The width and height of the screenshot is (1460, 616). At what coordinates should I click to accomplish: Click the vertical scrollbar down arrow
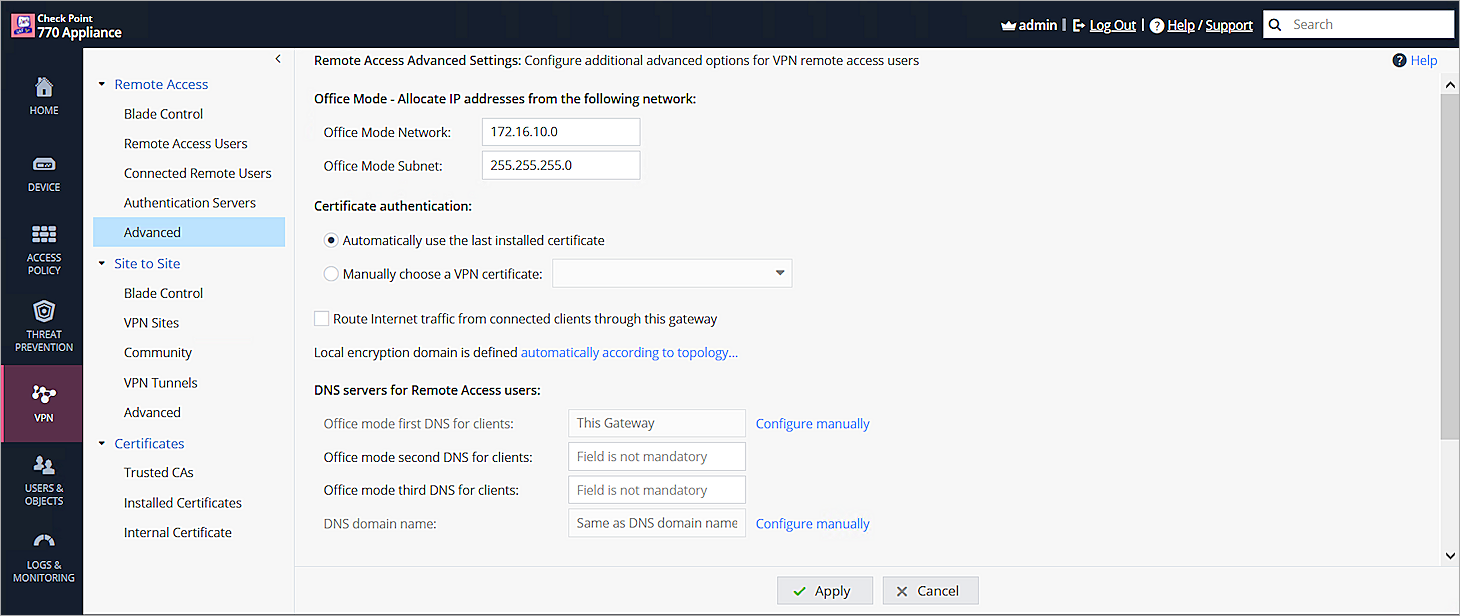tap(1450, 556)
